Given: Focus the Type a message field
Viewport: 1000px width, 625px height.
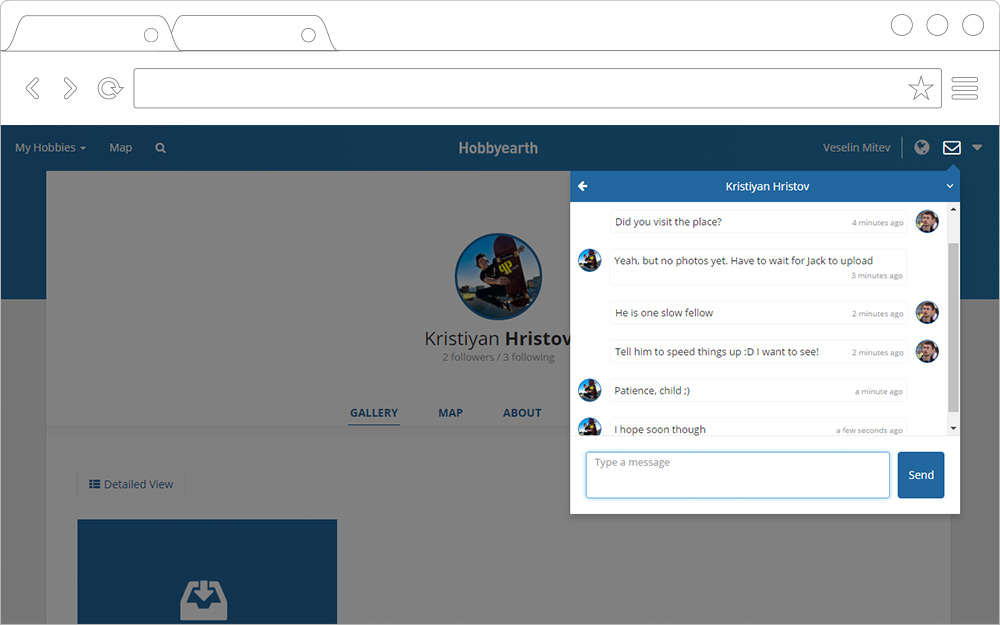Looking at the screenshot, I should coord(737,475).
